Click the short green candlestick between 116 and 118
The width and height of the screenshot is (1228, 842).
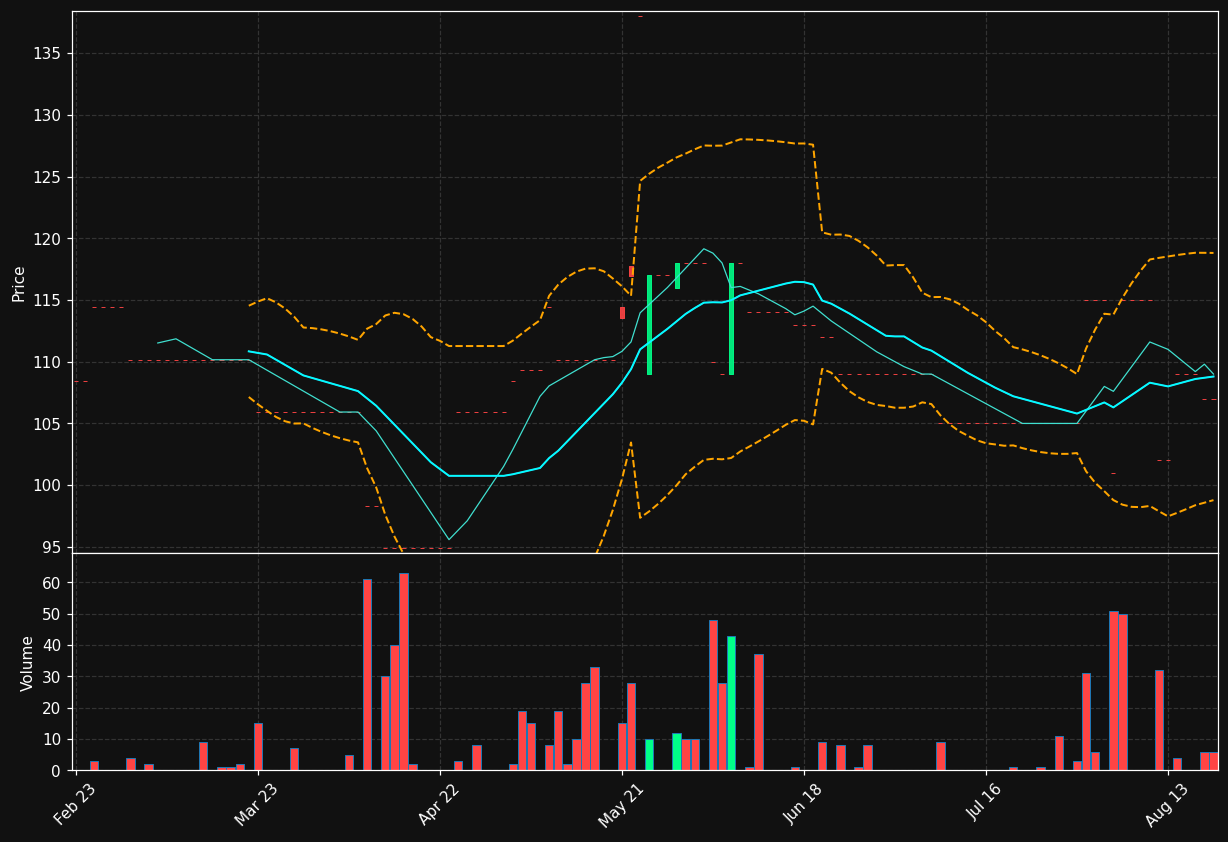click(x=677, y=276)
